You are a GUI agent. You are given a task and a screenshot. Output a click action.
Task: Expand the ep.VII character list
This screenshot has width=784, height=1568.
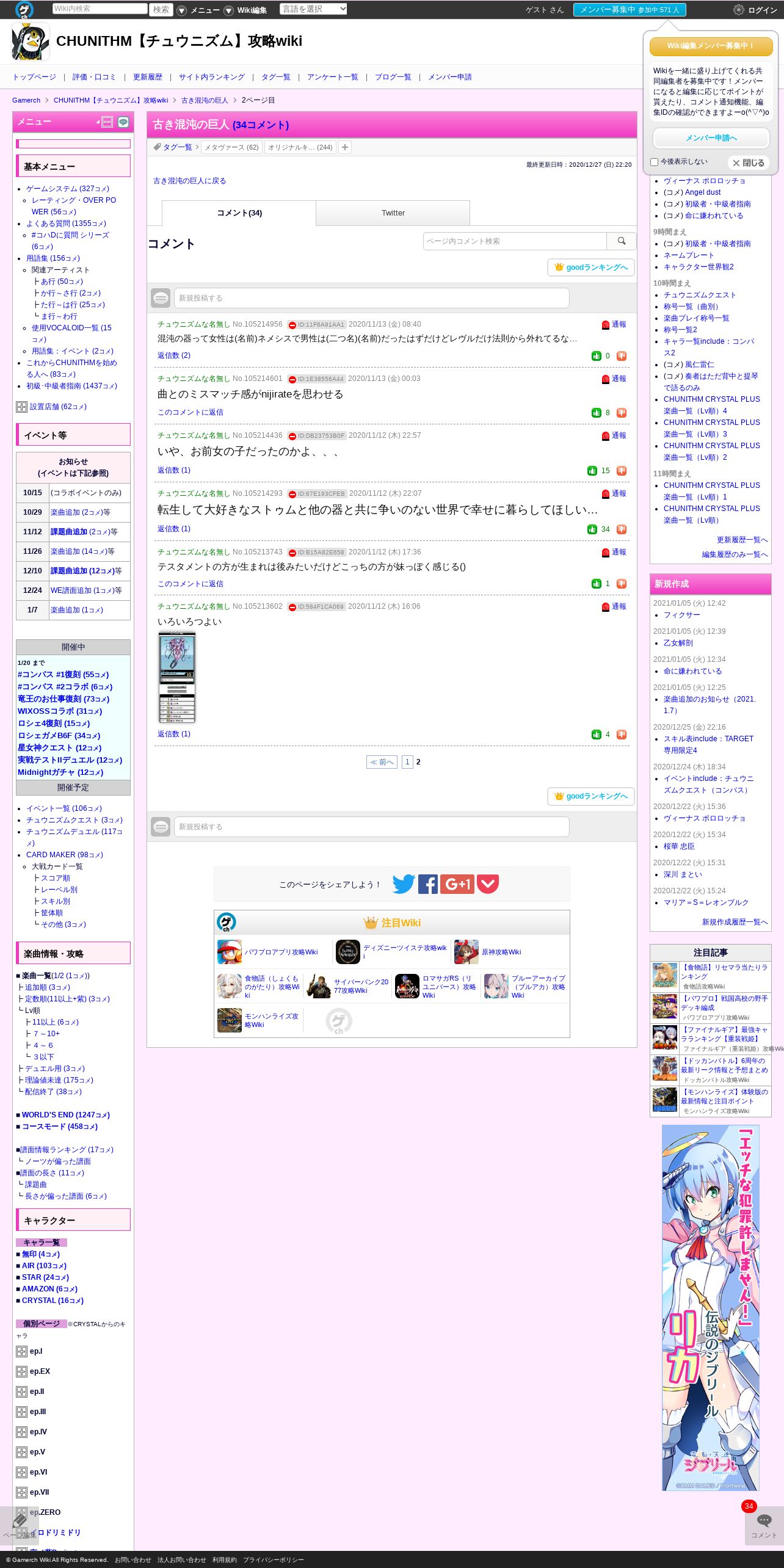click(x=21, y=1493)
